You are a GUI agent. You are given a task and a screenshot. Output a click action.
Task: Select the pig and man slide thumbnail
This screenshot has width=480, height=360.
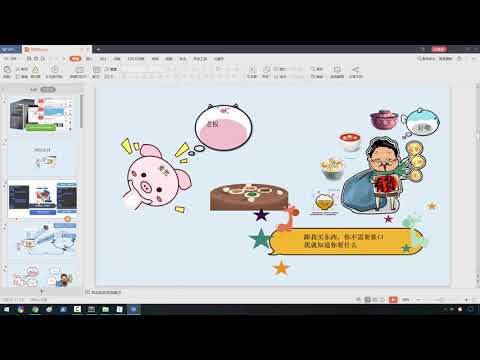tap(43, 275)
